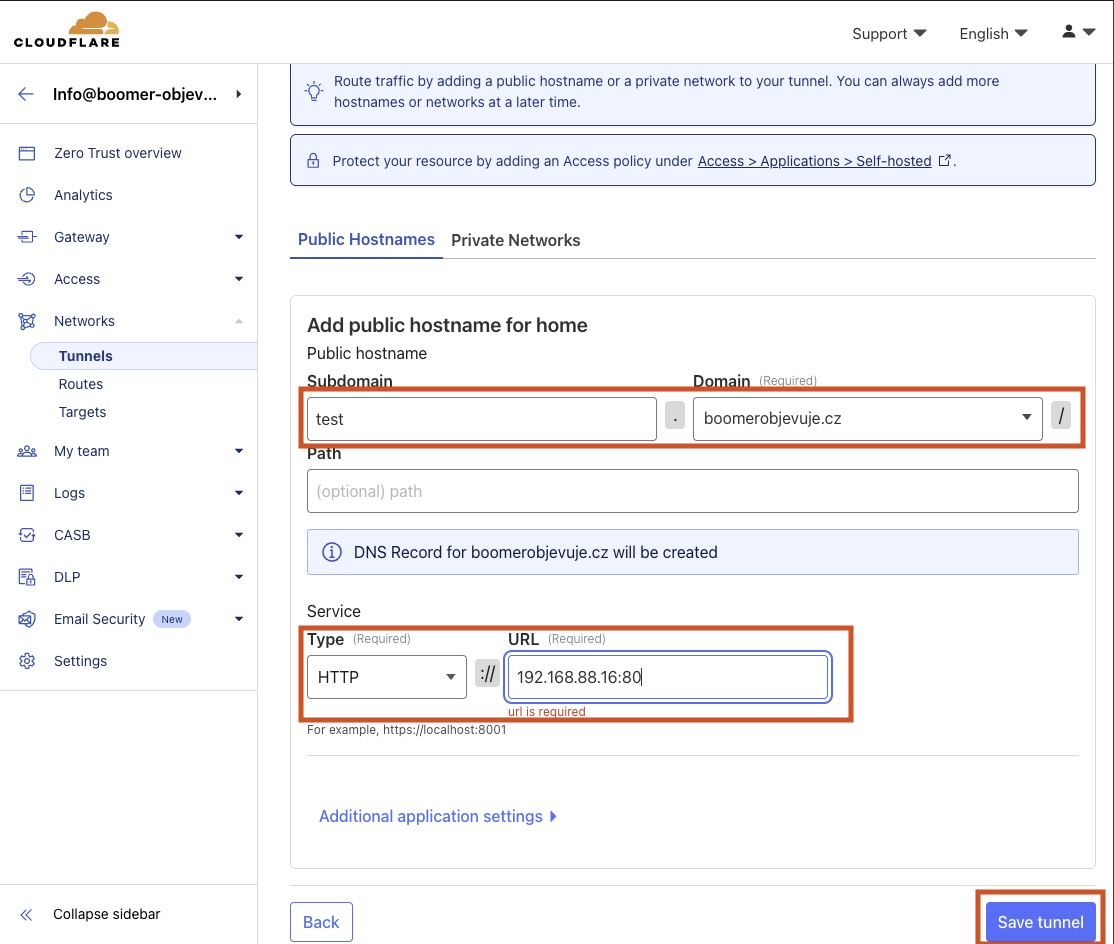Viewport: 1114px width, 944px height.
Task: Click the Zero Trust overview icon
Action: tap(27, 153)
